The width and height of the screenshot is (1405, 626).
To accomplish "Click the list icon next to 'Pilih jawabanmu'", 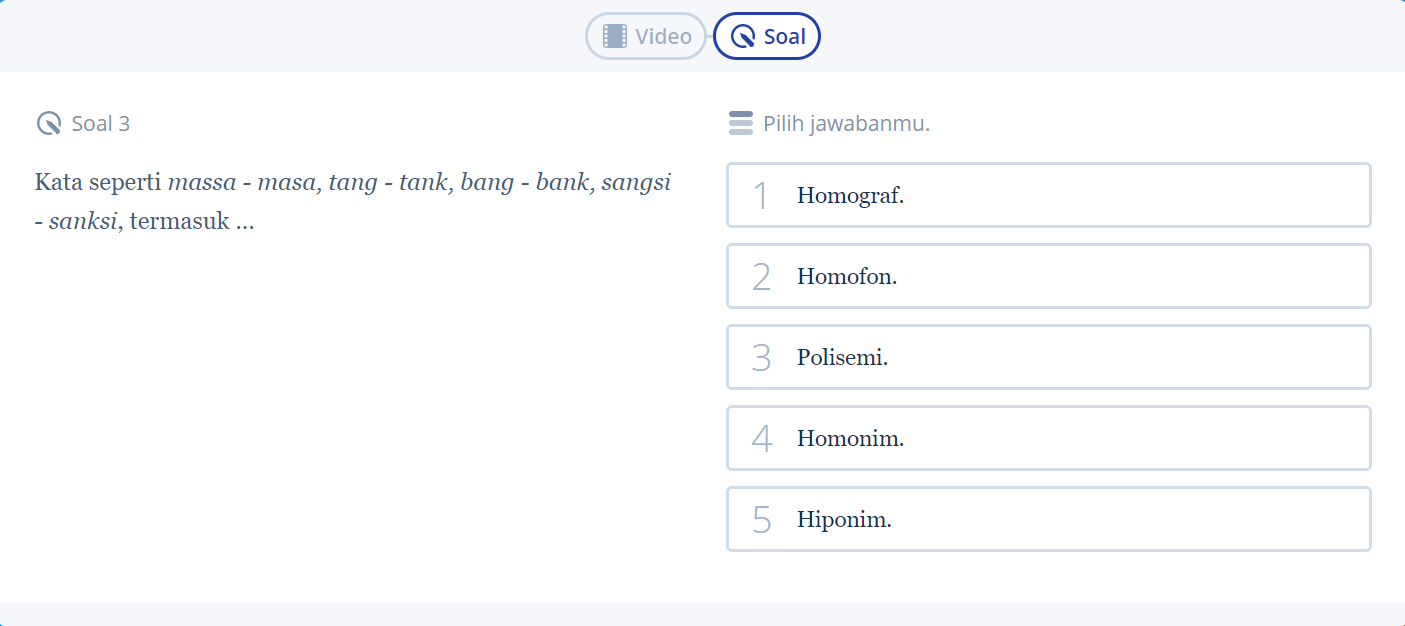I will point(740,123).
